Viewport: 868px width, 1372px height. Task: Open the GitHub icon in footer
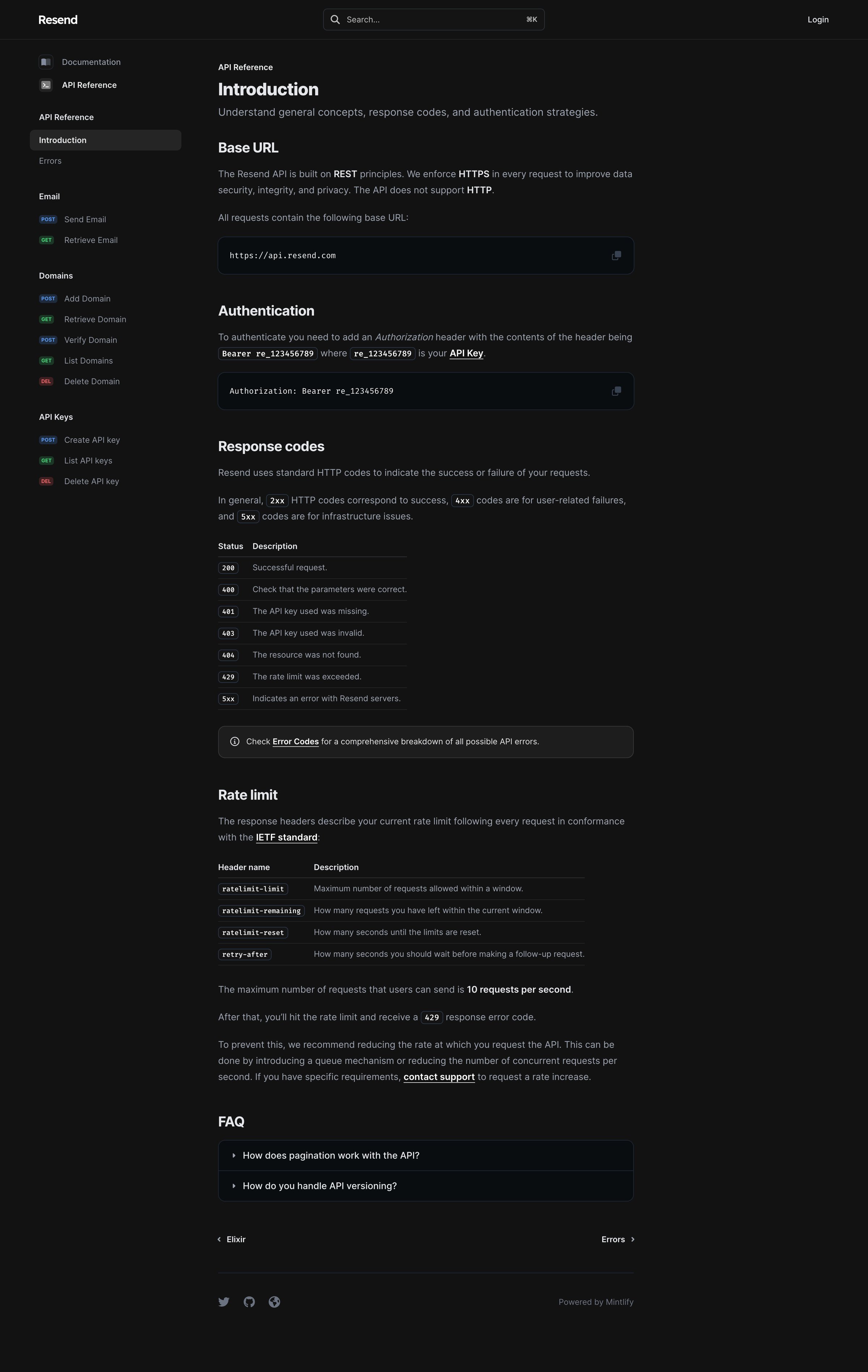tap(249, 1302)
